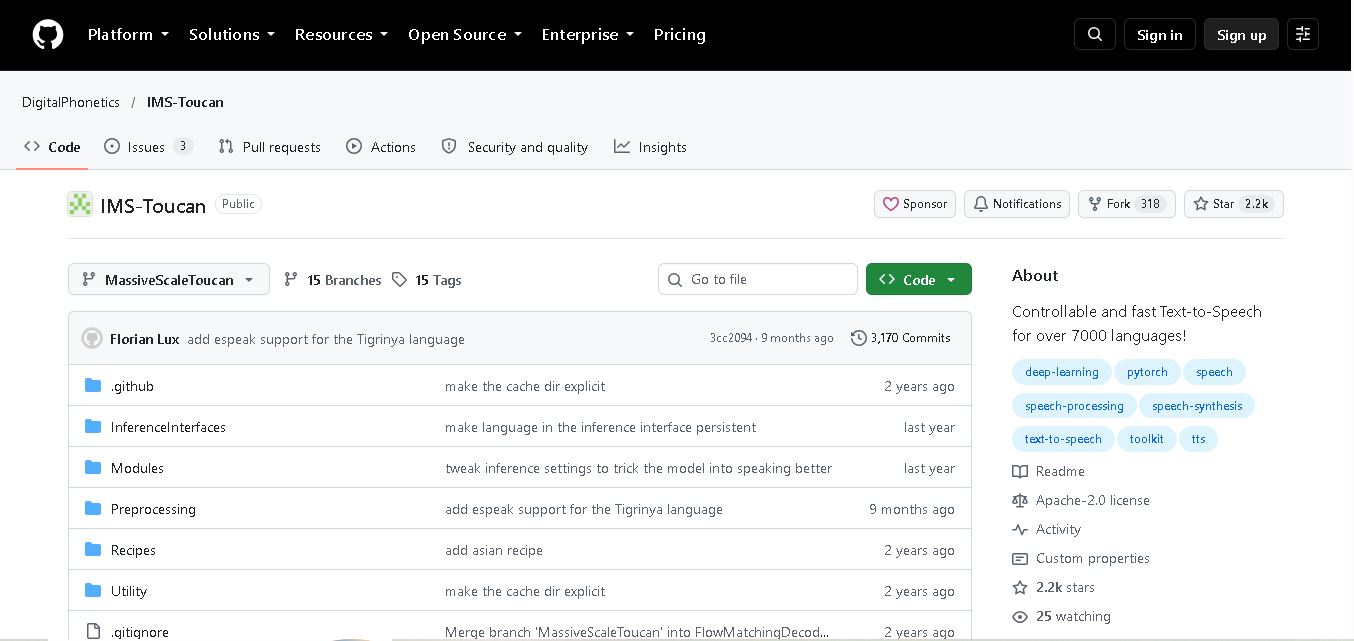Switch to the Actions tab

381,147
